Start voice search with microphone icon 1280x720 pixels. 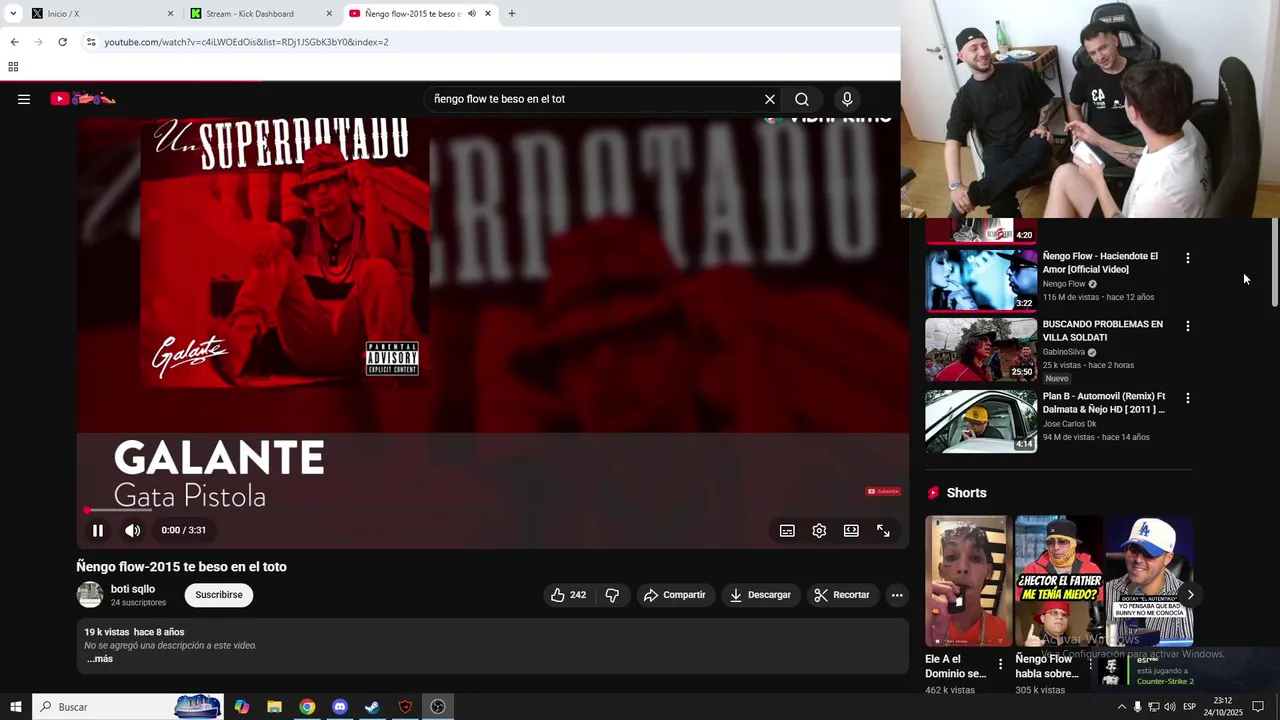(847, 99)
